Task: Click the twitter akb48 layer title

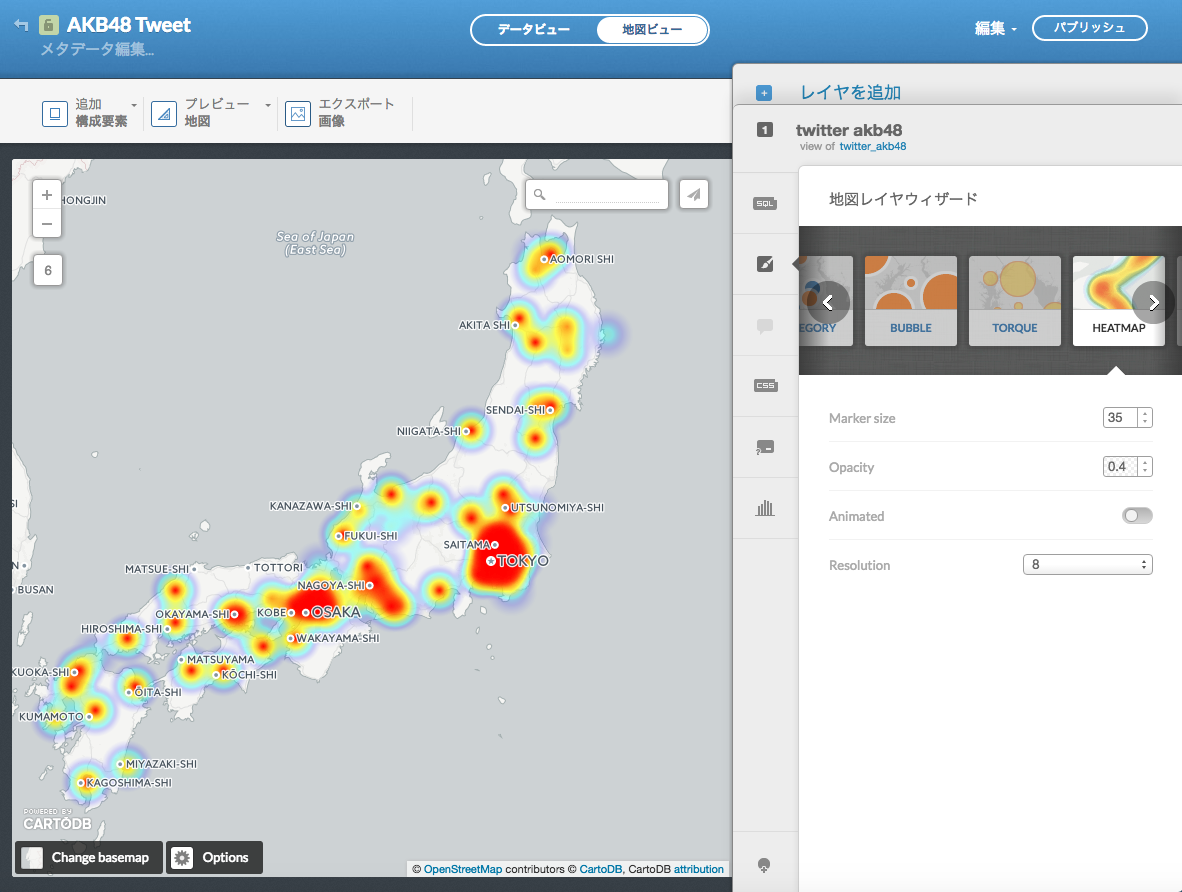Action: click(849, 130)
